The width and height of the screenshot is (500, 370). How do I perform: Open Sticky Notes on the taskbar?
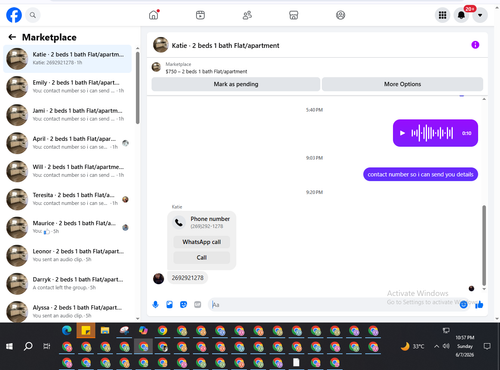point(86,331)
